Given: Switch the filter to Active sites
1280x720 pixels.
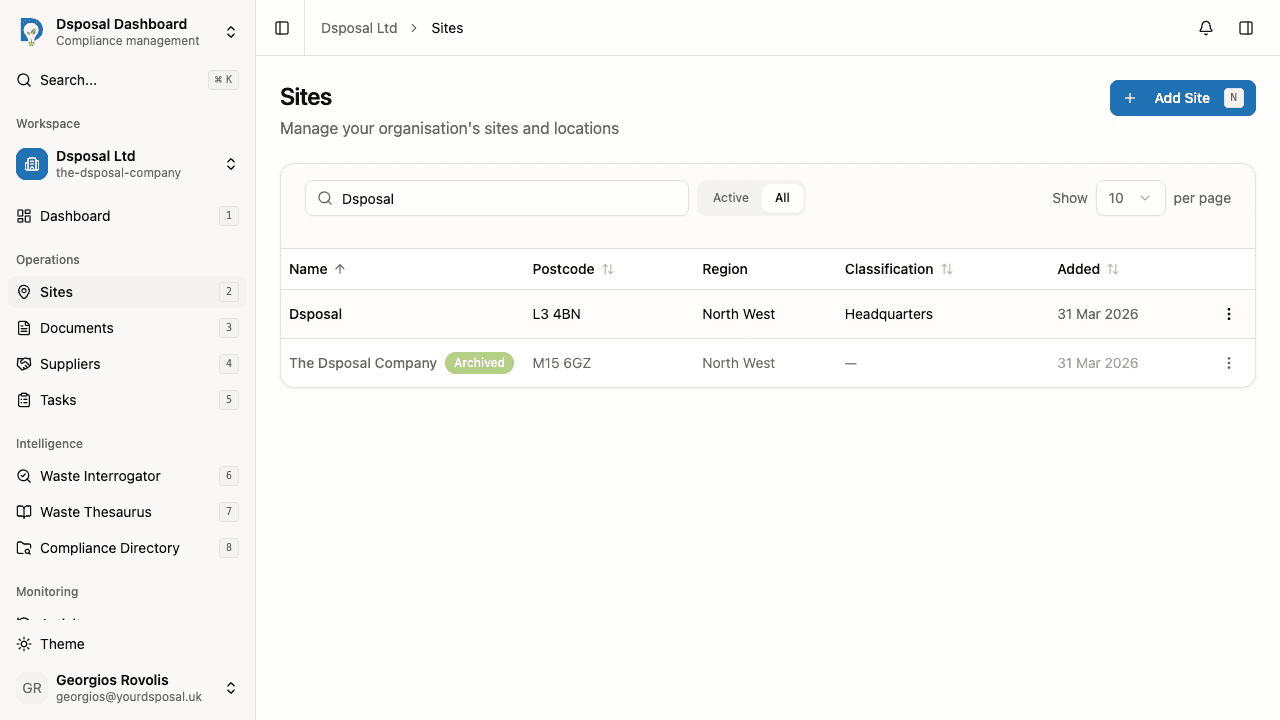Looking at the screenshot, I should [730, 198].
